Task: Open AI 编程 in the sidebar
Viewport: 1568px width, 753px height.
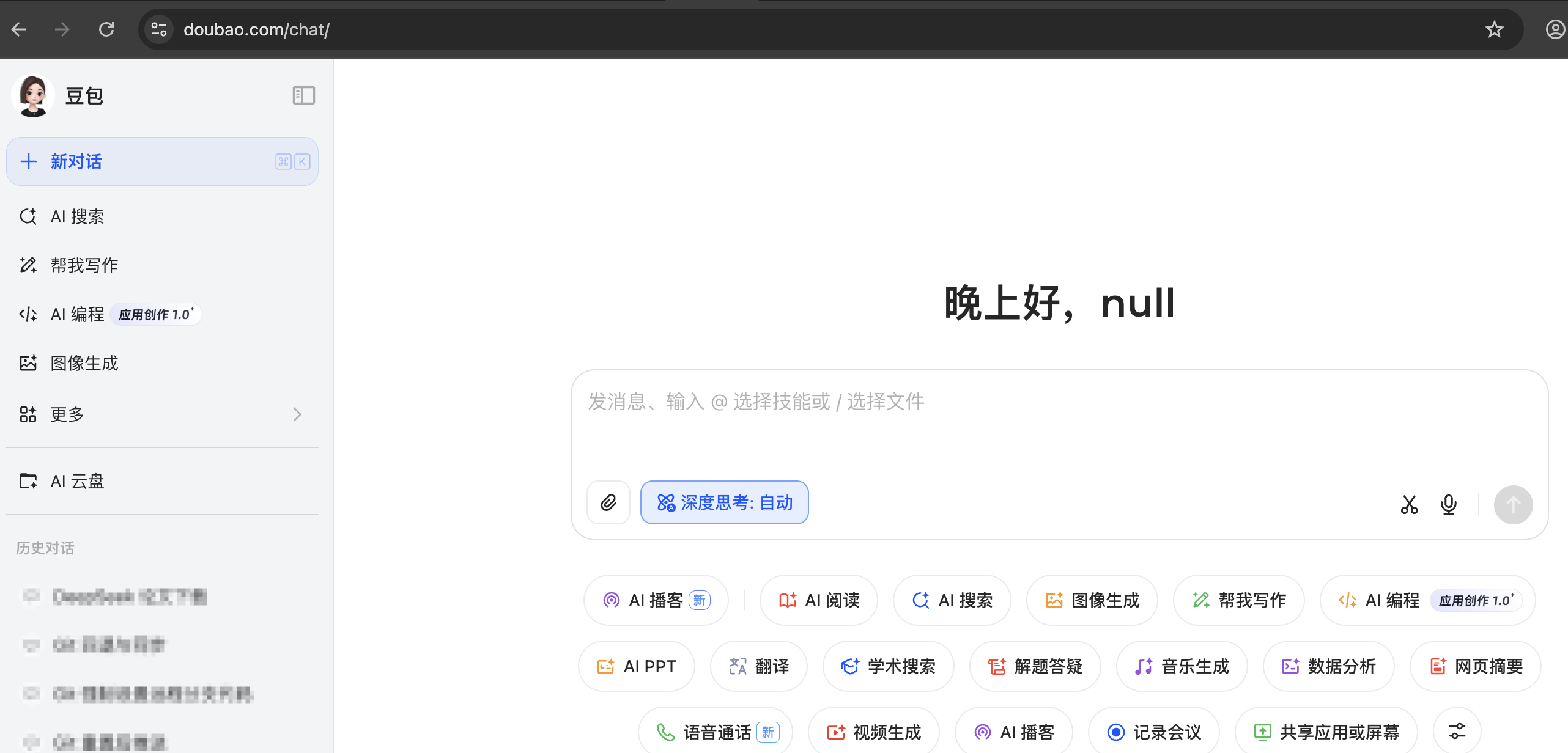Action: point(162,314)
